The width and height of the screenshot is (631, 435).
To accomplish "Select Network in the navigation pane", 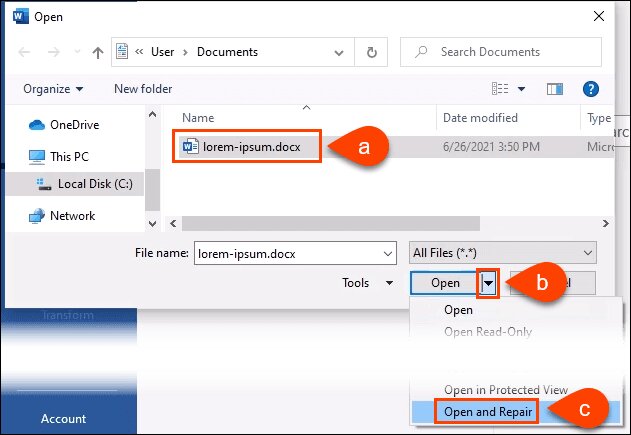I will point(72,216).
